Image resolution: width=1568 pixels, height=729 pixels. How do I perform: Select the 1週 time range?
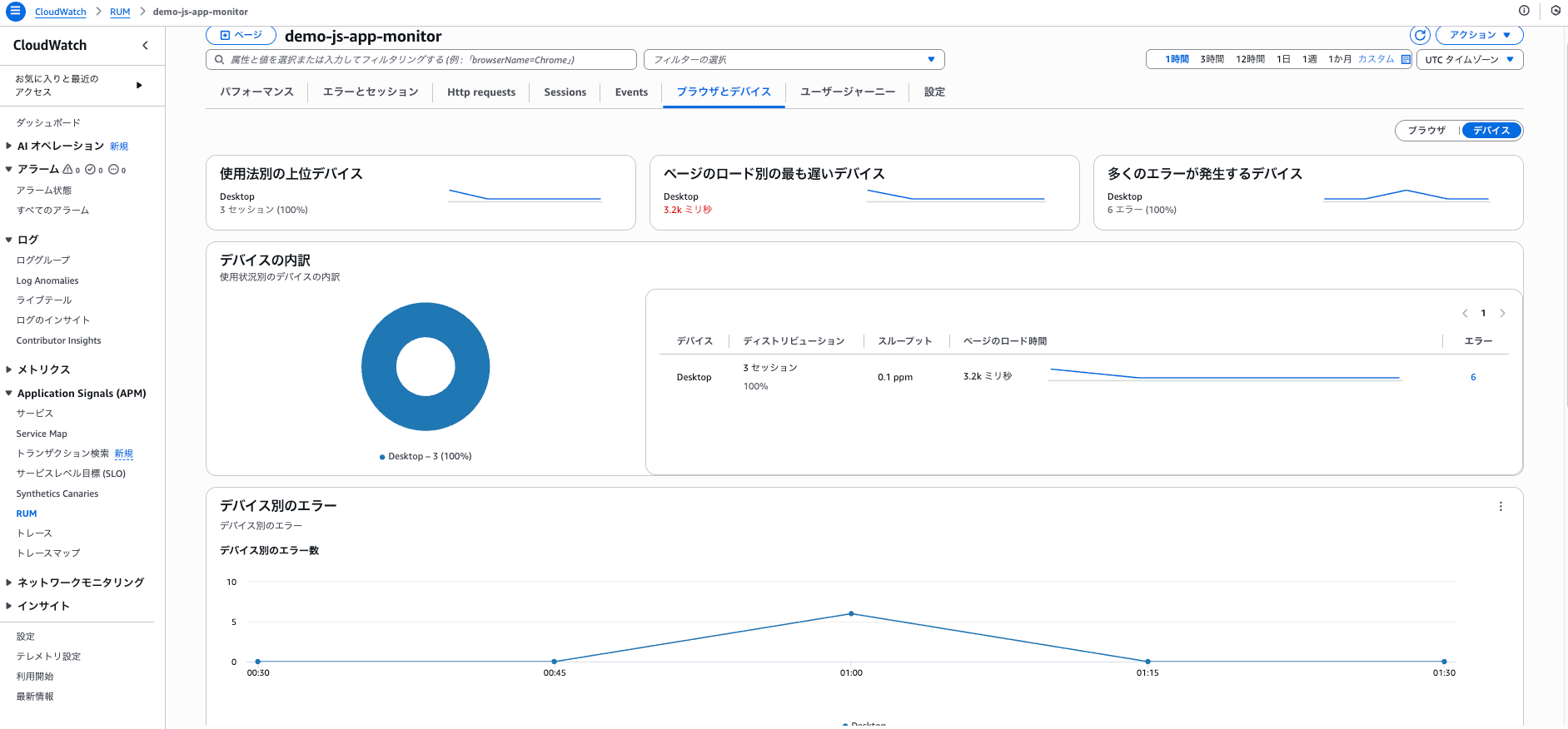click(1310, 59)
